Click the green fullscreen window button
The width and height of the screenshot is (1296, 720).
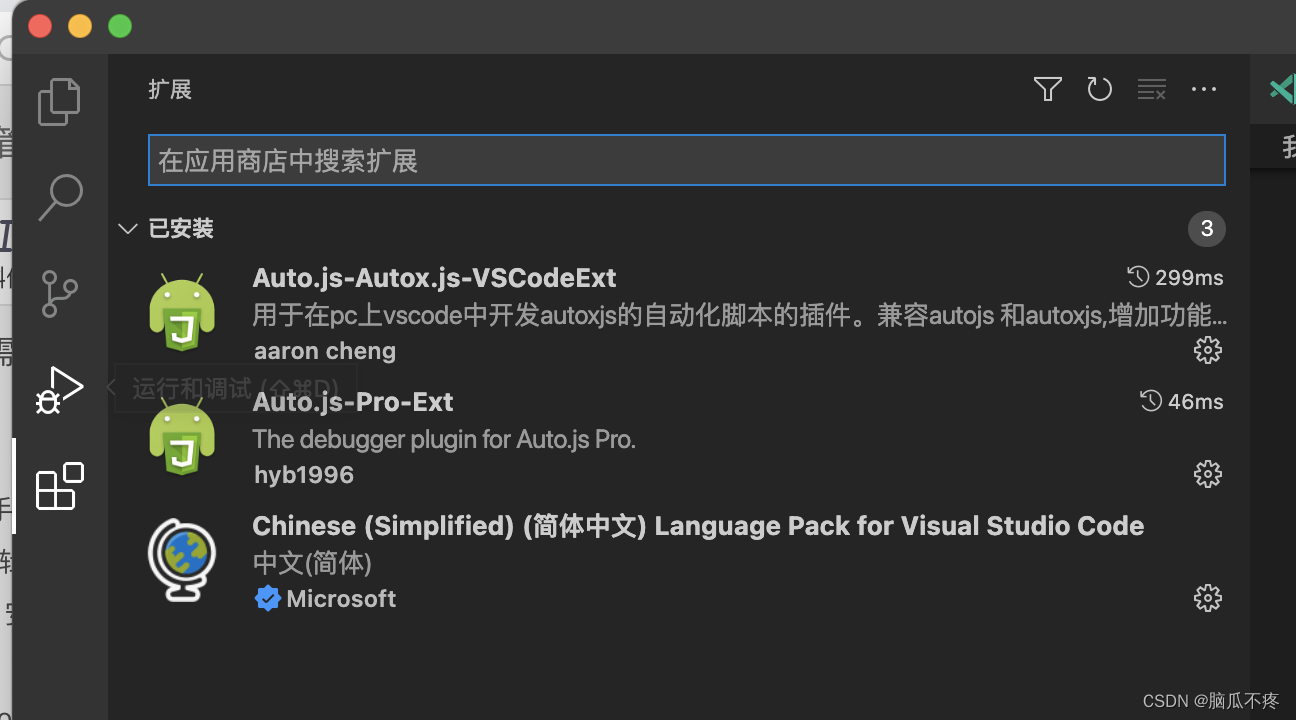[120, 26]
